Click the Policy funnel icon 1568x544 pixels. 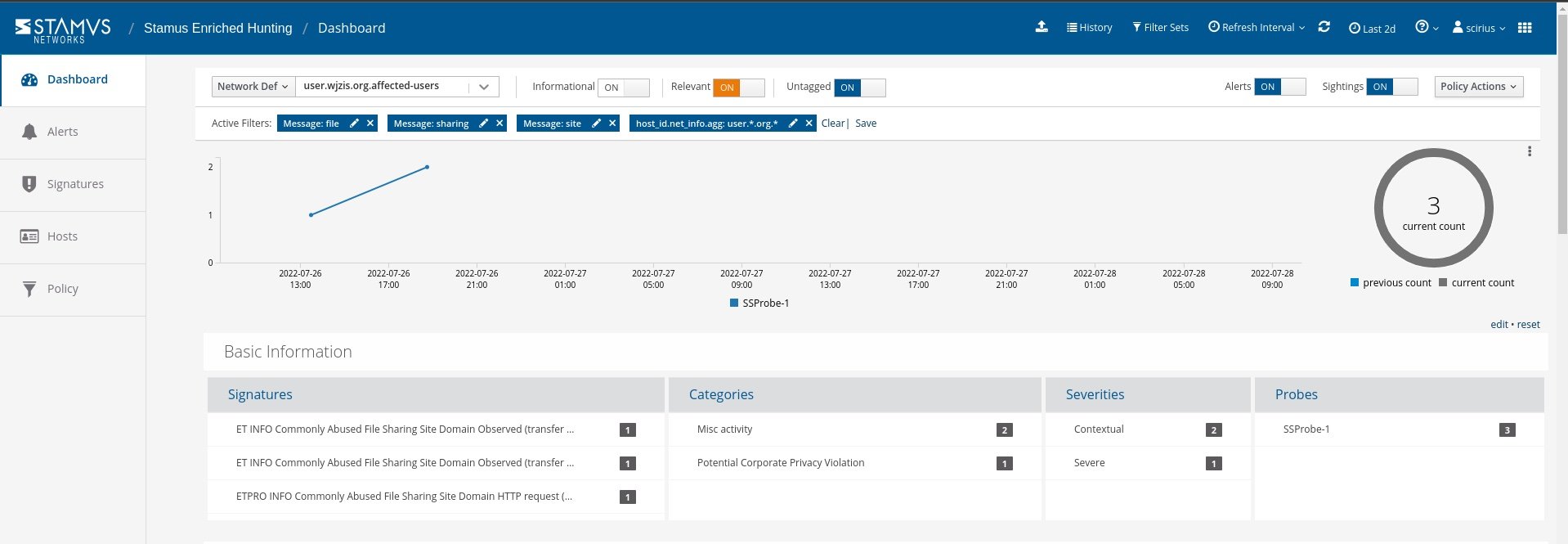(29, 289)
